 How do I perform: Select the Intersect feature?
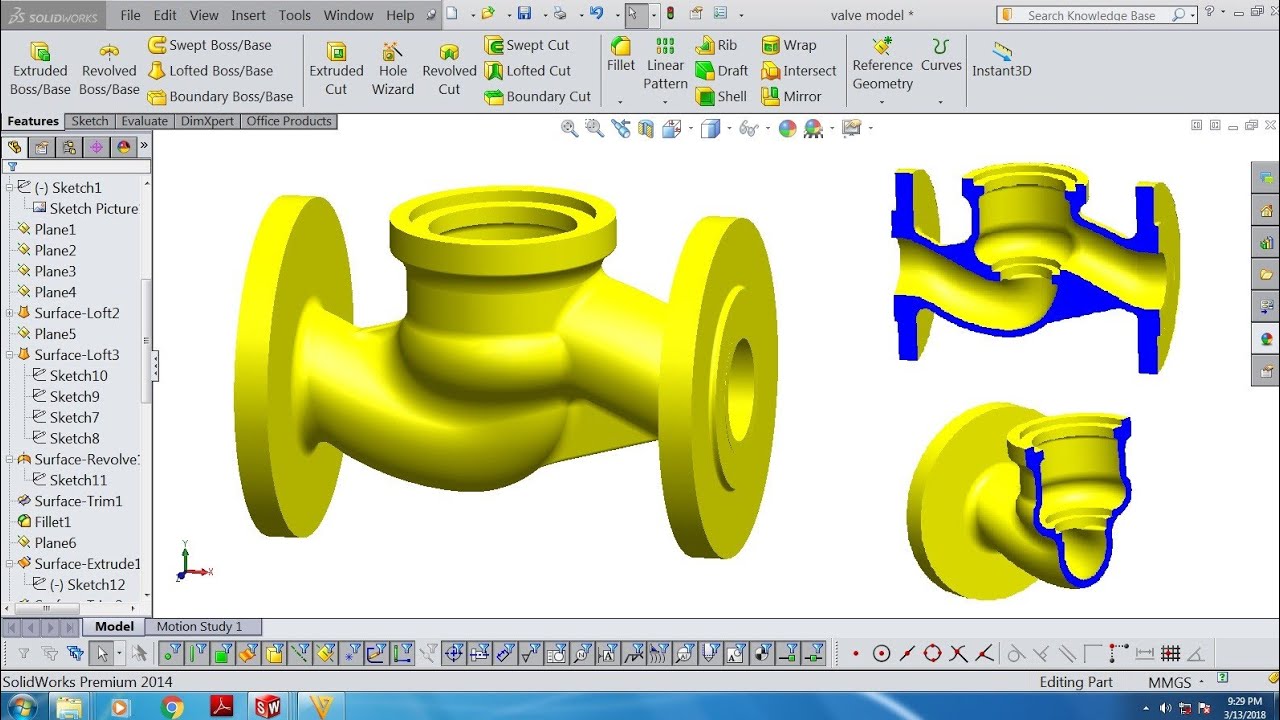798,71
